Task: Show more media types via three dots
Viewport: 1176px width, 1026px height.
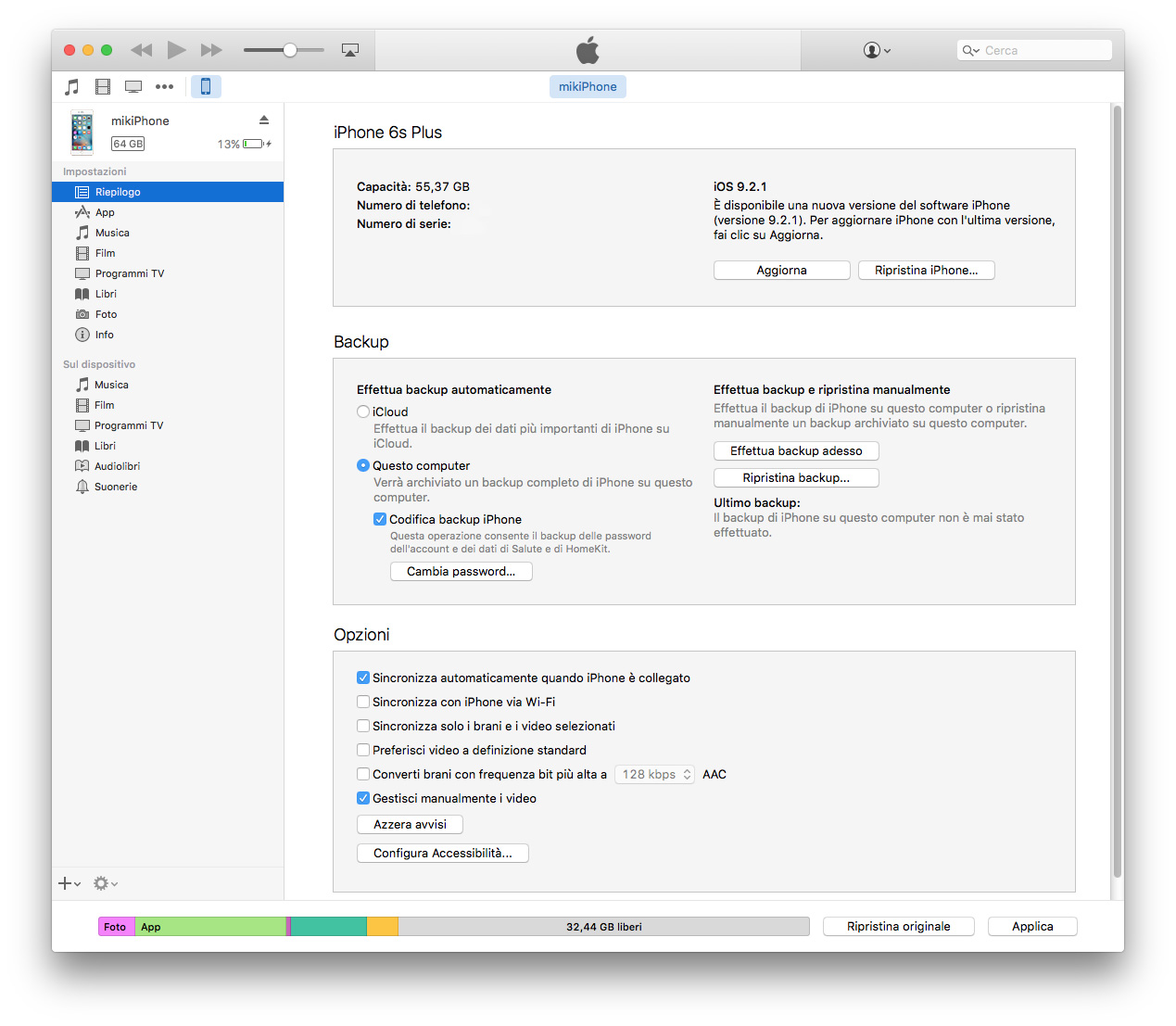Action: coord(164,86)
